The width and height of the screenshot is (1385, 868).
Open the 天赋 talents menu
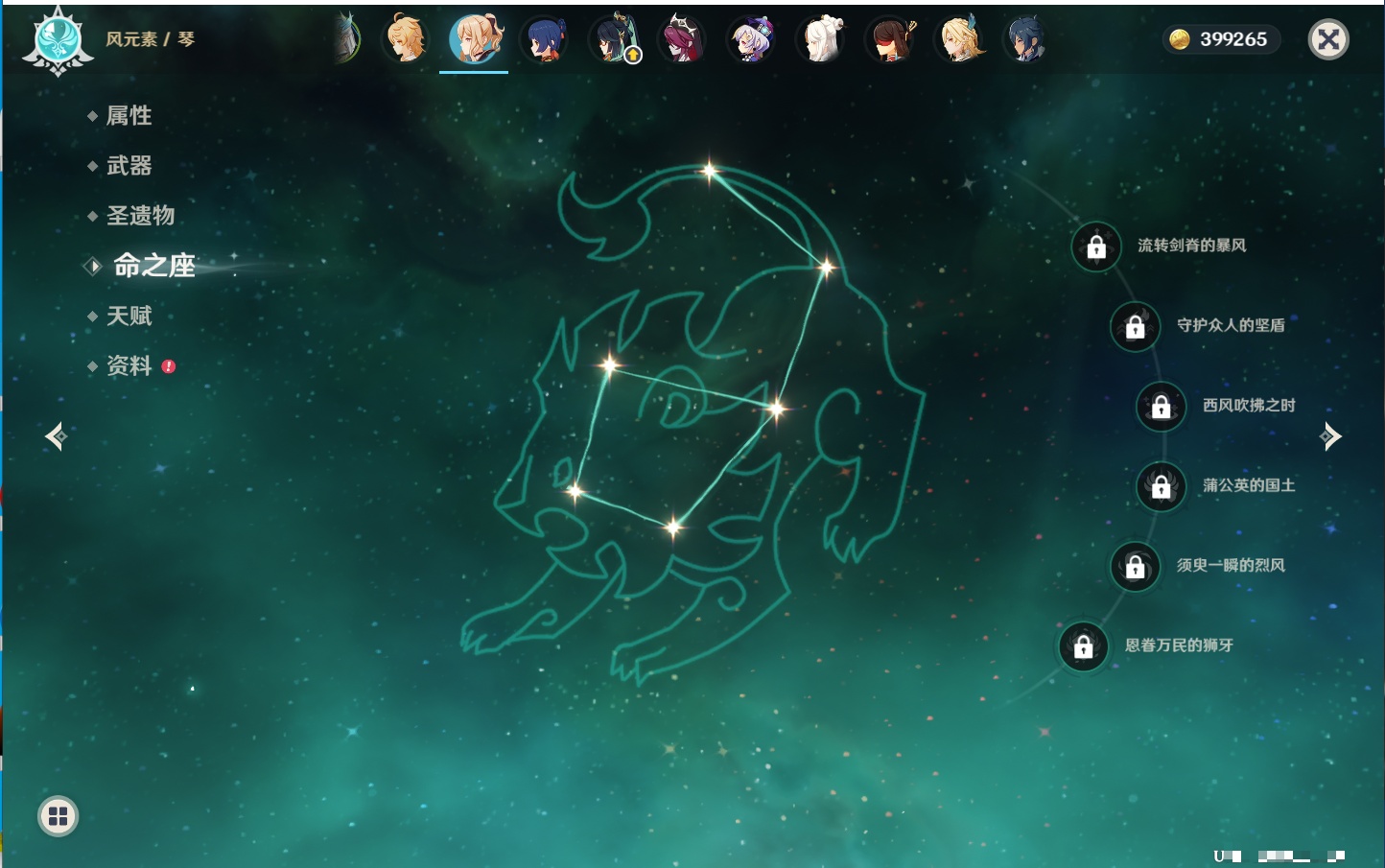(129, 316)
